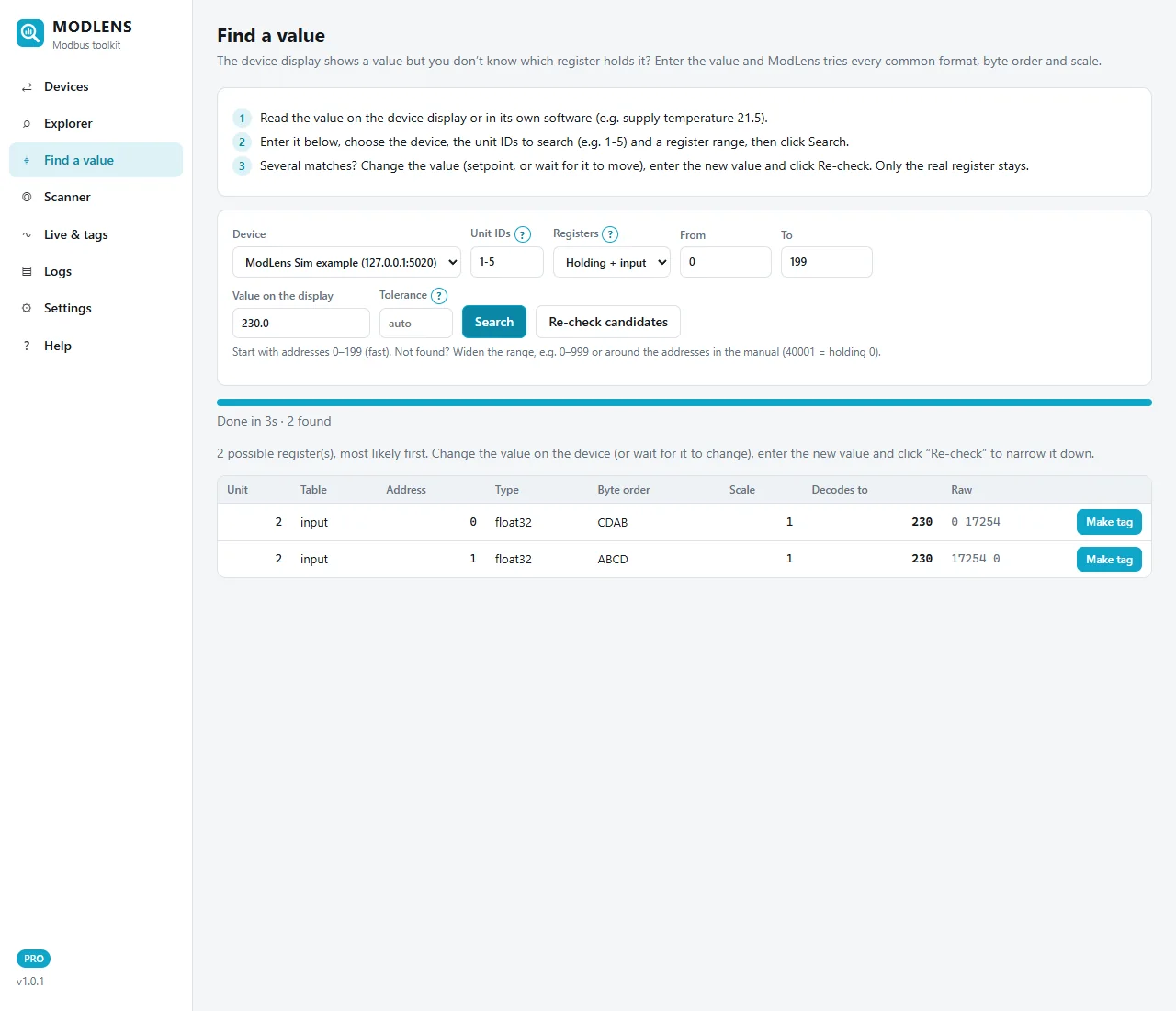
Task: Open the Registers 'Holding + input' dropdown
Action: pos(612,262)
